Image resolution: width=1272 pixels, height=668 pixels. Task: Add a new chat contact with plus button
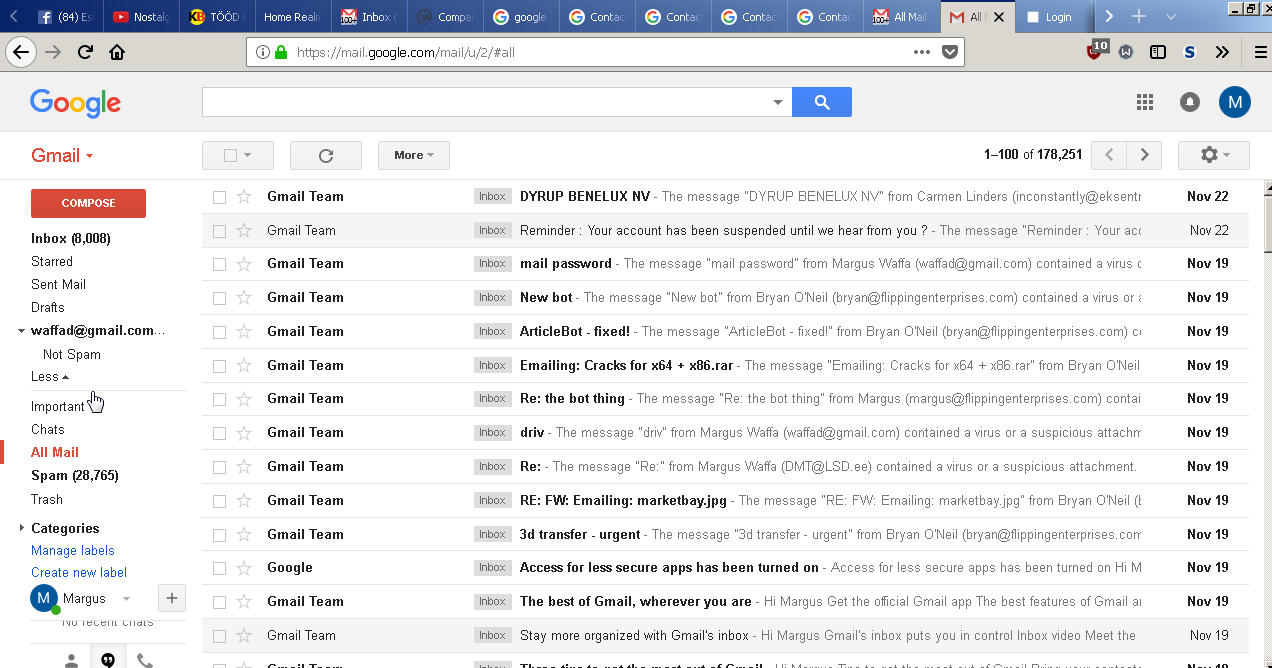(x=172, y=598)
